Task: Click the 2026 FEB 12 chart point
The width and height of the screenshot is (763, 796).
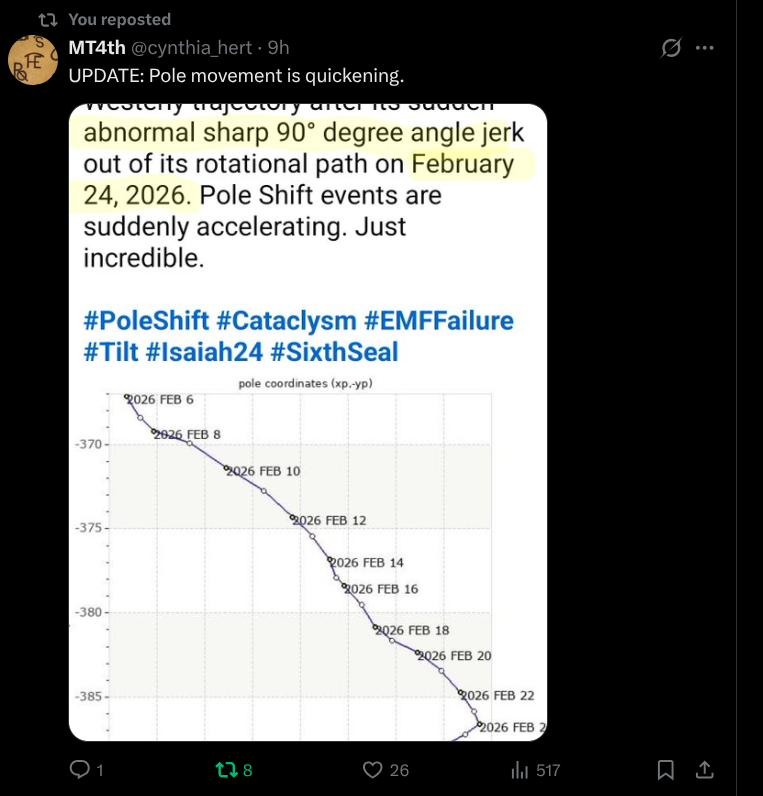Action: (292, 518)
